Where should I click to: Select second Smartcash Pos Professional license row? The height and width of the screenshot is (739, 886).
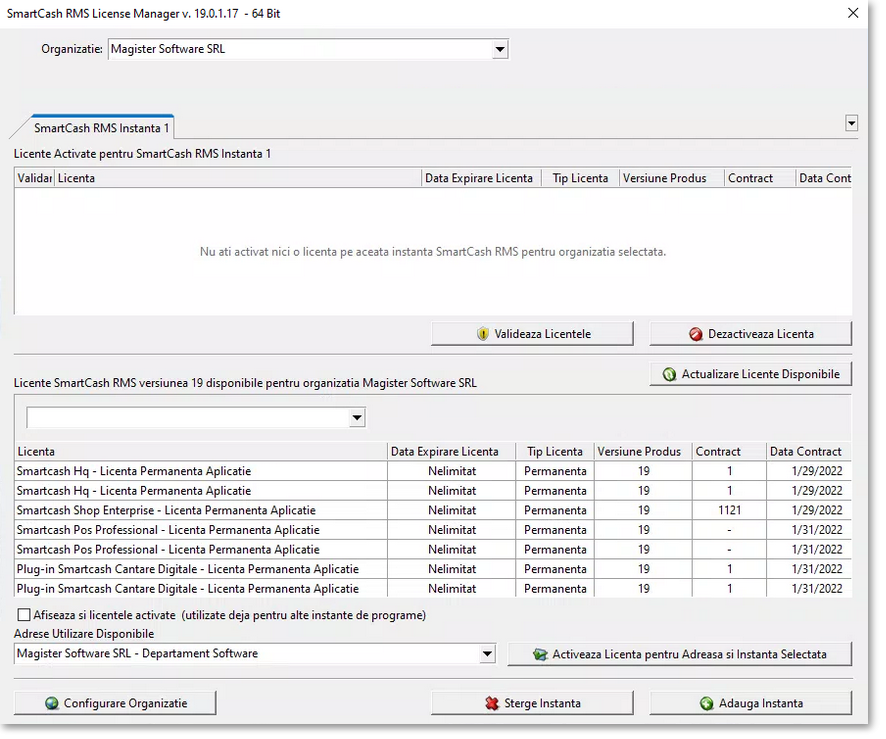(433, 550)
